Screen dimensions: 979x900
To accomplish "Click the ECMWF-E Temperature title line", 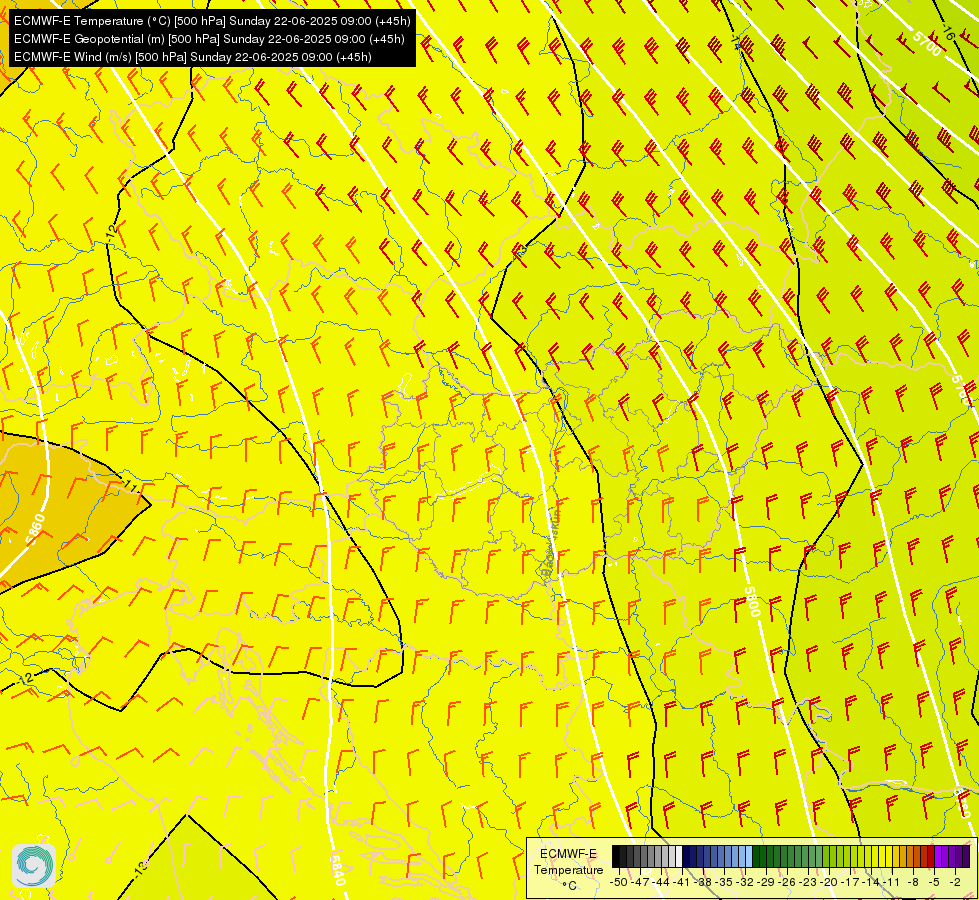I will 212,21.
